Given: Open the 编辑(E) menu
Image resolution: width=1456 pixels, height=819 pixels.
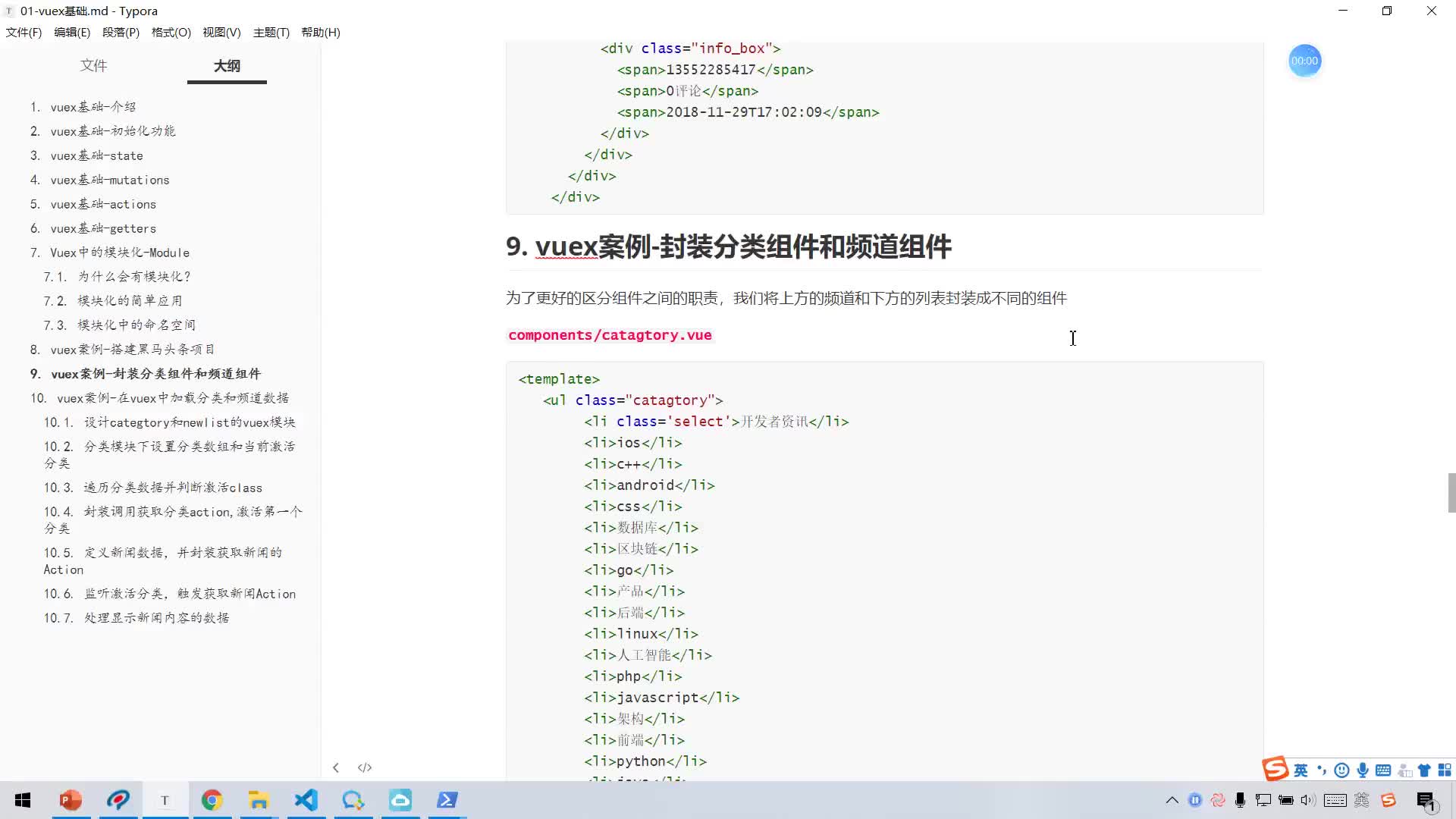Looking at the screenshot, I should click(x=72, y=32).
